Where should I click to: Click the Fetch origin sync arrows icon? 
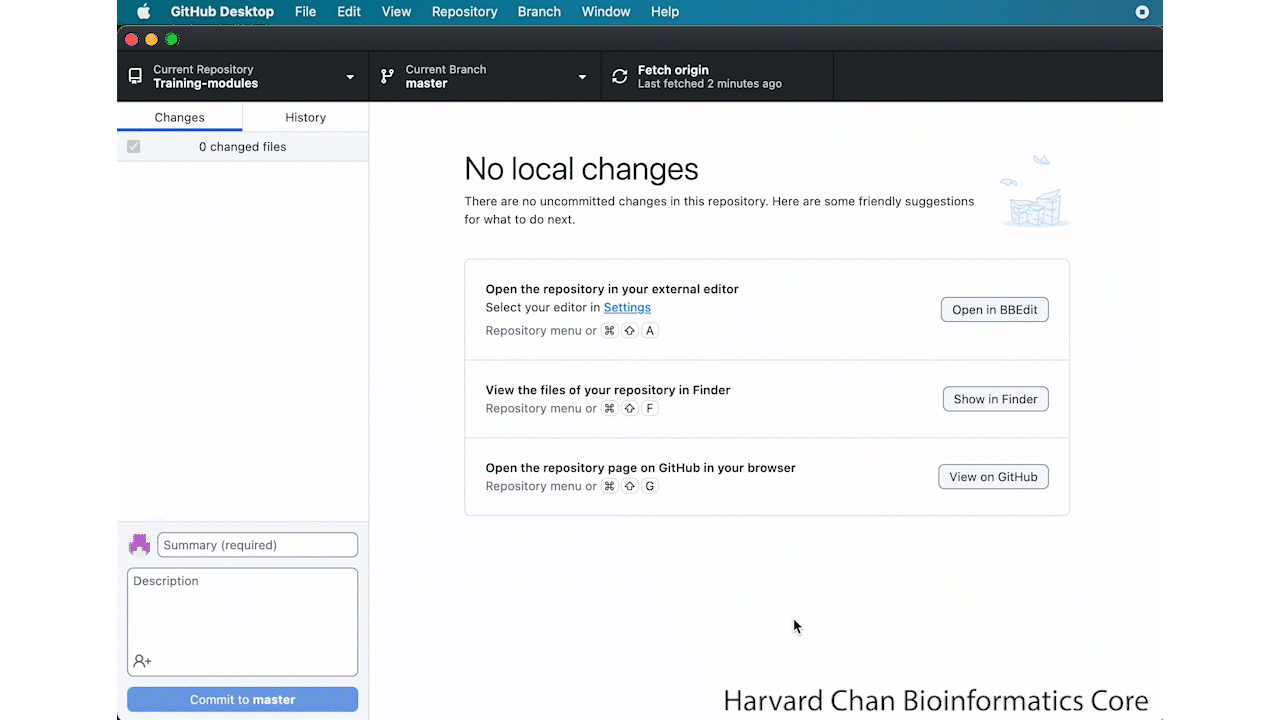tap(620, 77)
